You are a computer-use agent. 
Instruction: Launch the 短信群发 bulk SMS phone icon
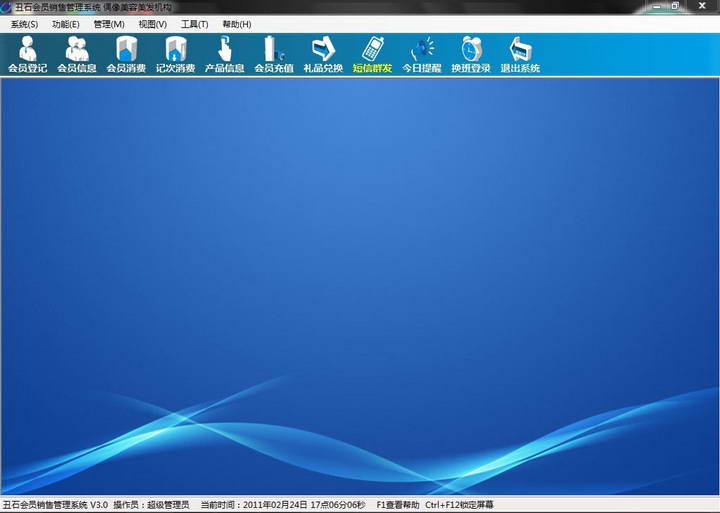point(372,54)
